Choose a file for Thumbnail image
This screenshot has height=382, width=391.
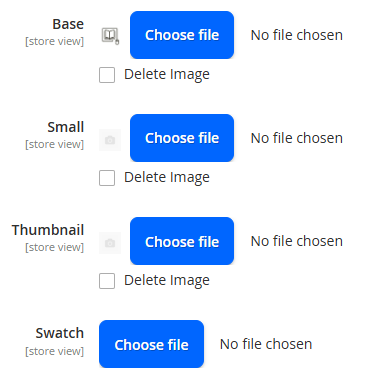(182, 241)
